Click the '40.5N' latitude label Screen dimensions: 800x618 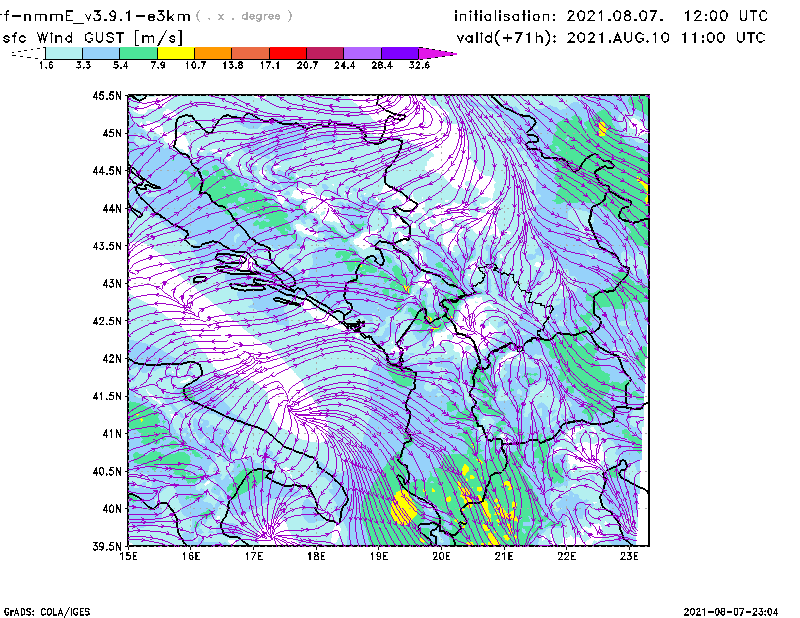point(107,472)
